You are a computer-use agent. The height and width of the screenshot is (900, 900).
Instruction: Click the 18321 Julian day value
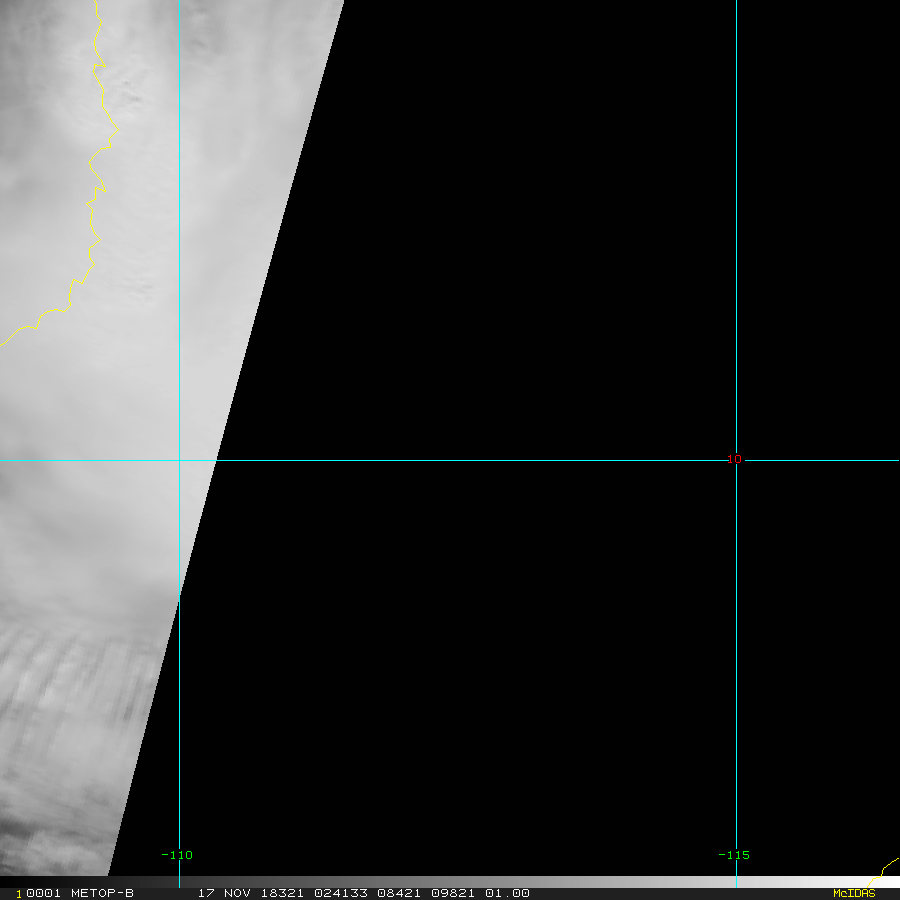[282, 893]
